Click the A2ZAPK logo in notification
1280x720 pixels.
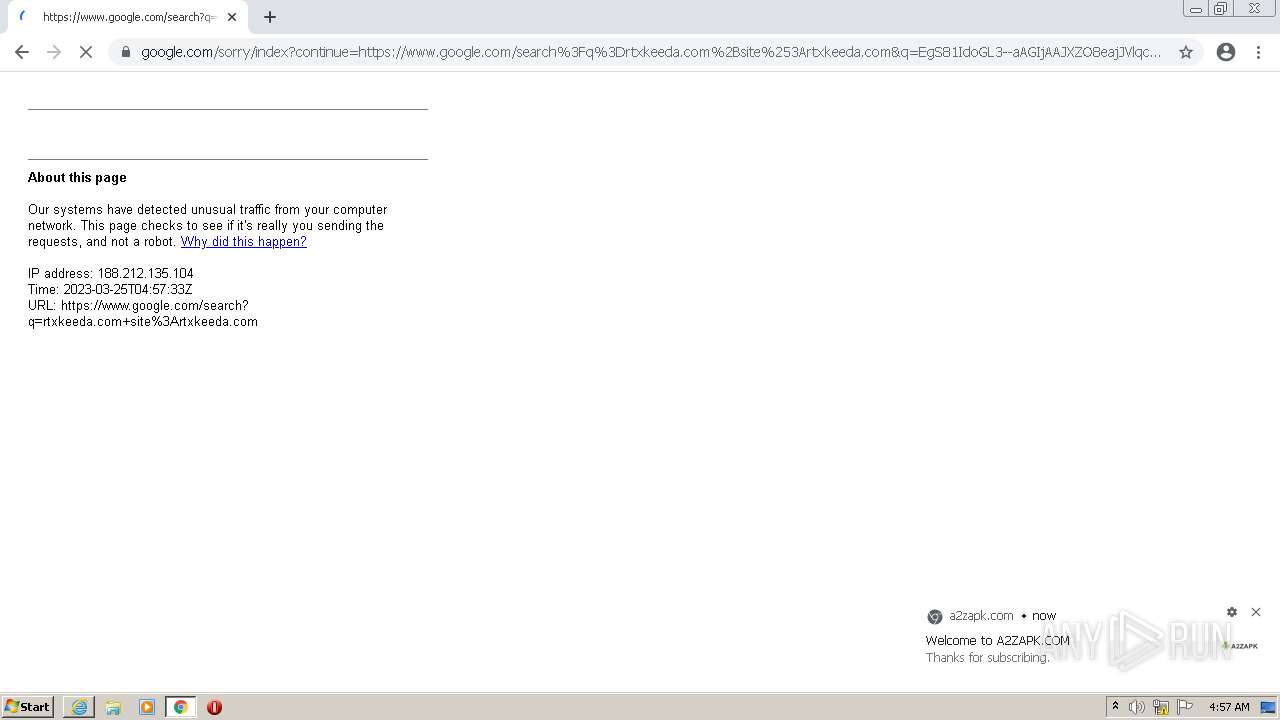pos(1240,646)
